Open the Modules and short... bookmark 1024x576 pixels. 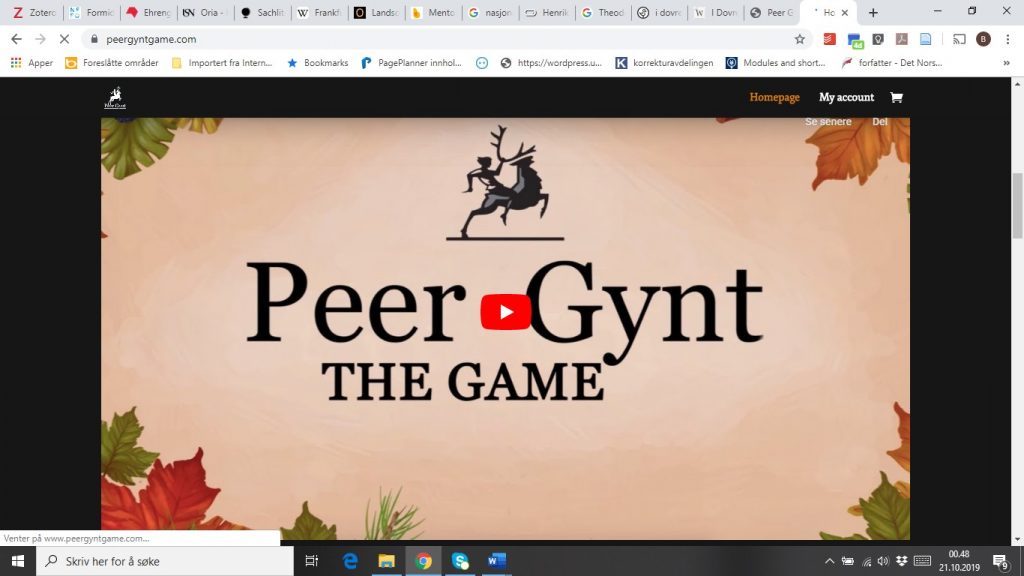point(776,63)
